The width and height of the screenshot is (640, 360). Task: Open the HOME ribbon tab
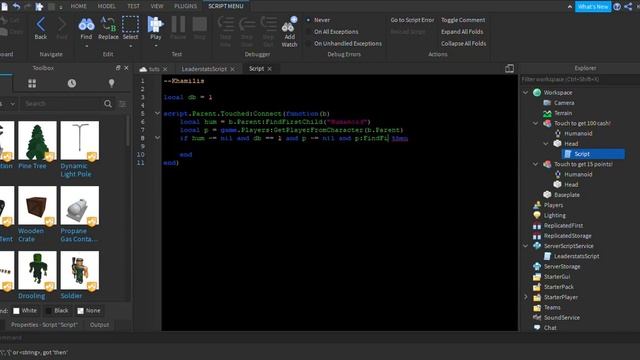(78, 6)
